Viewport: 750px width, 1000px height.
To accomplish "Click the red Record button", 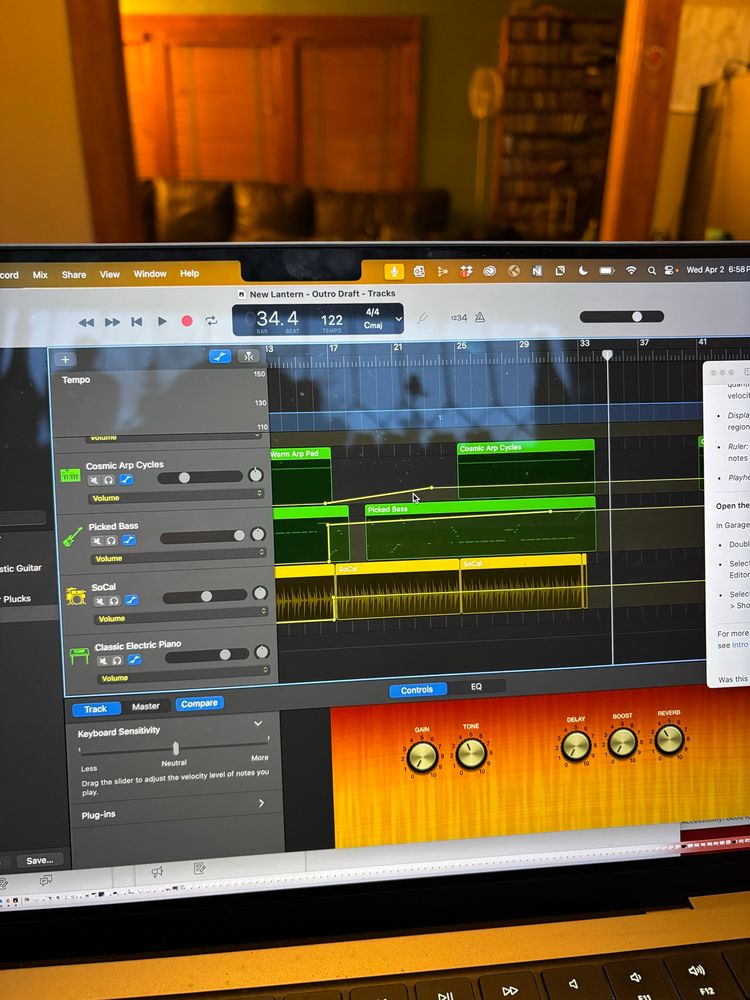I will [187, 321].
